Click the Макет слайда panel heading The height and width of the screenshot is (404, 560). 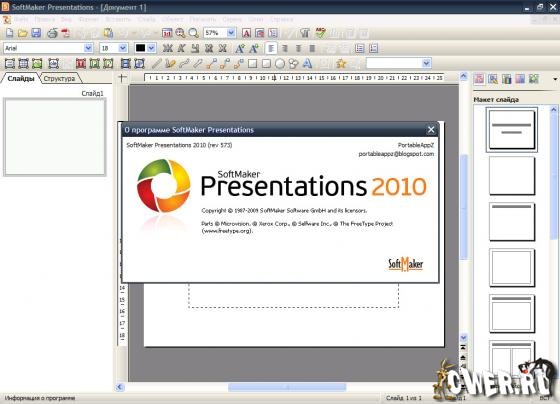pos(496,100)
